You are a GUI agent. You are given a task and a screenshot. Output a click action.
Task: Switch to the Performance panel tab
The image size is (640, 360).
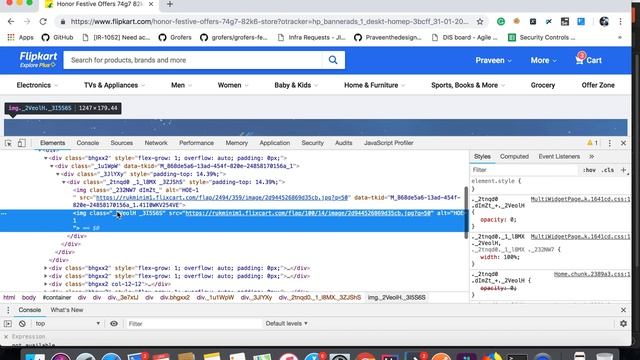point(196,143)
